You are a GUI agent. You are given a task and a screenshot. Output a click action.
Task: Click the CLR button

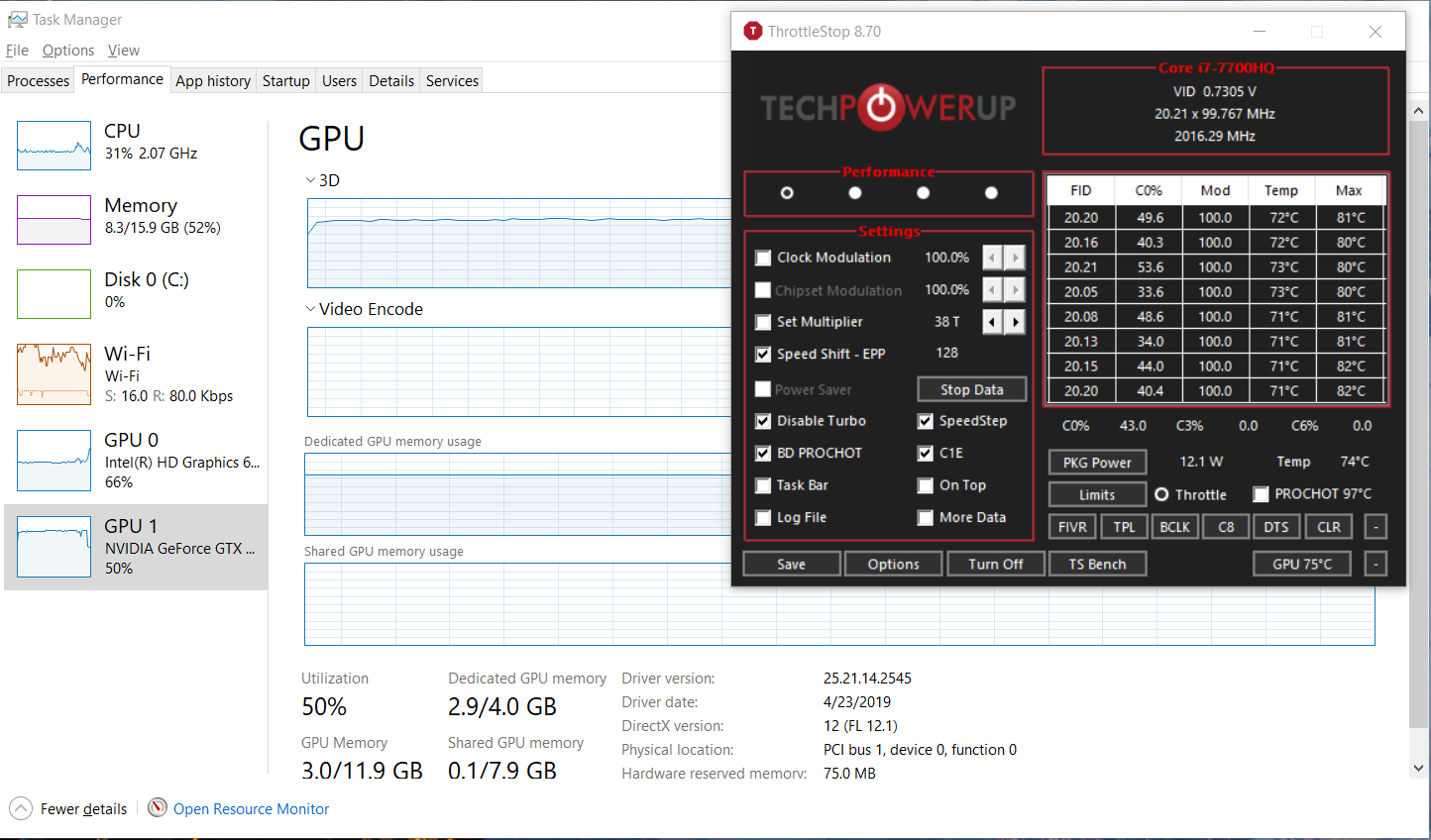1329,527
